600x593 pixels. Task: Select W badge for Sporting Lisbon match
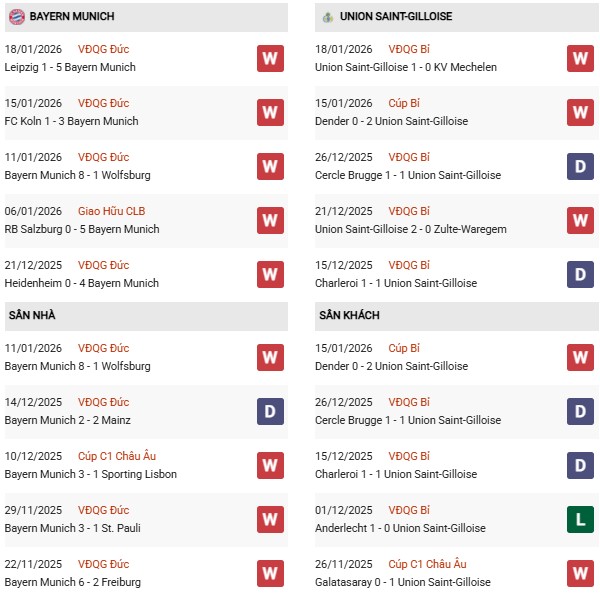pyautogui.click(x=270, y=465)
